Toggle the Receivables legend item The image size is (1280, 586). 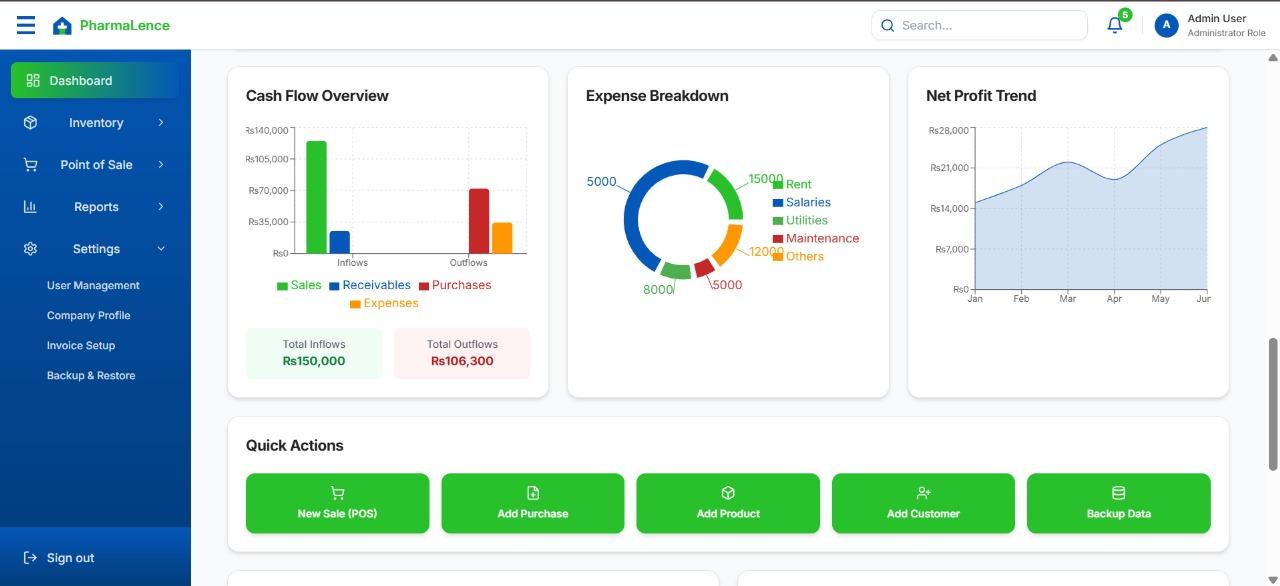click(x=369, y=286)
